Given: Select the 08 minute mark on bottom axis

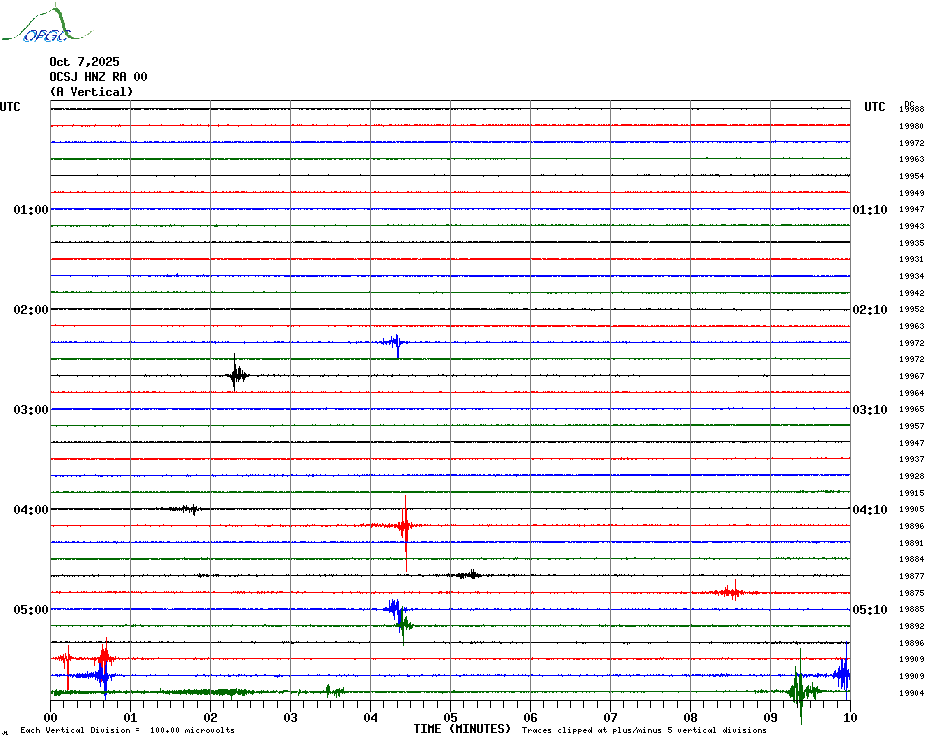Looking at the screenshot, I should [690, 718].
